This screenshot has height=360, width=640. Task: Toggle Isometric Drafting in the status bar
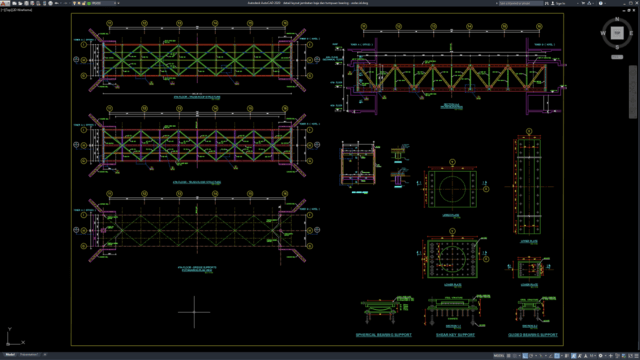(540, 356)
